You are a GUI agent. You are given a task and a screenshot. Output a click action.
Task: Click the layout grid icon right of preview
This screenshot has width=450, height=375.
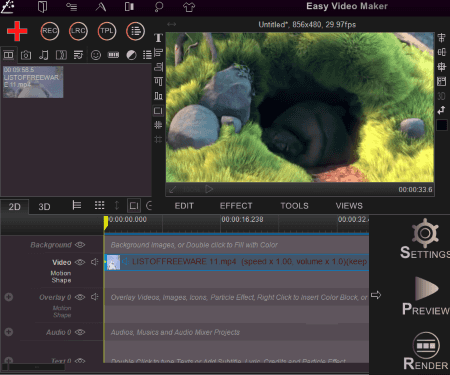[x=441, y=81]
